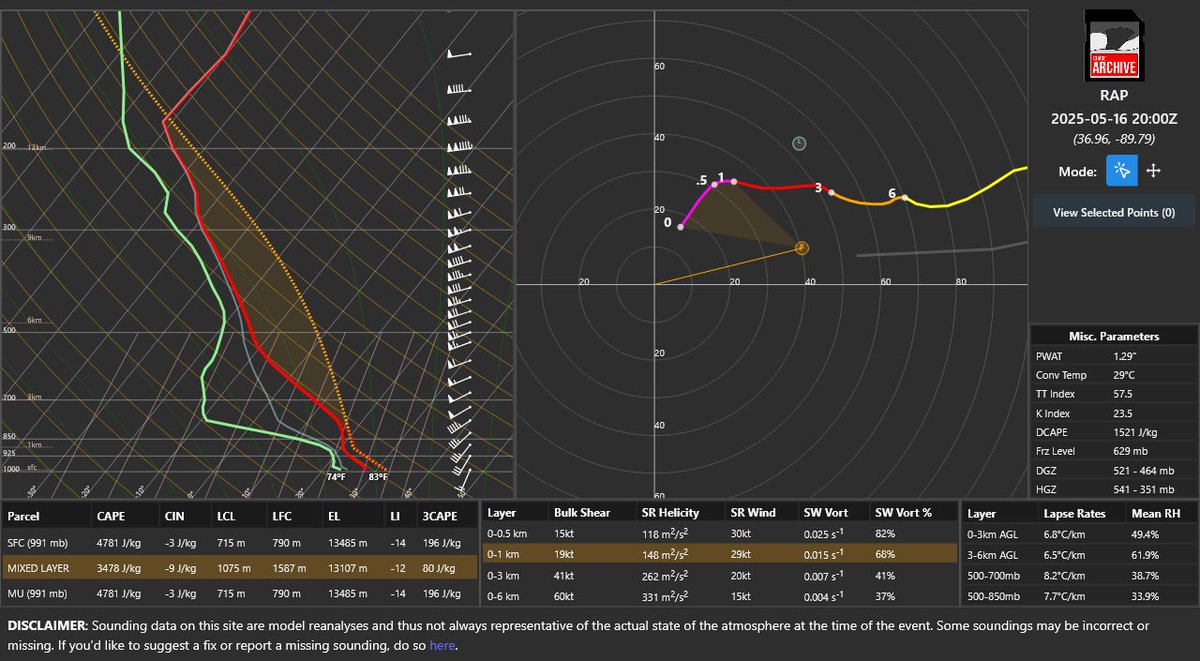1200x661 pixels.
Task: Activate the point-select mode icon
Action: pyautogui.click(x=1121, y=171)
